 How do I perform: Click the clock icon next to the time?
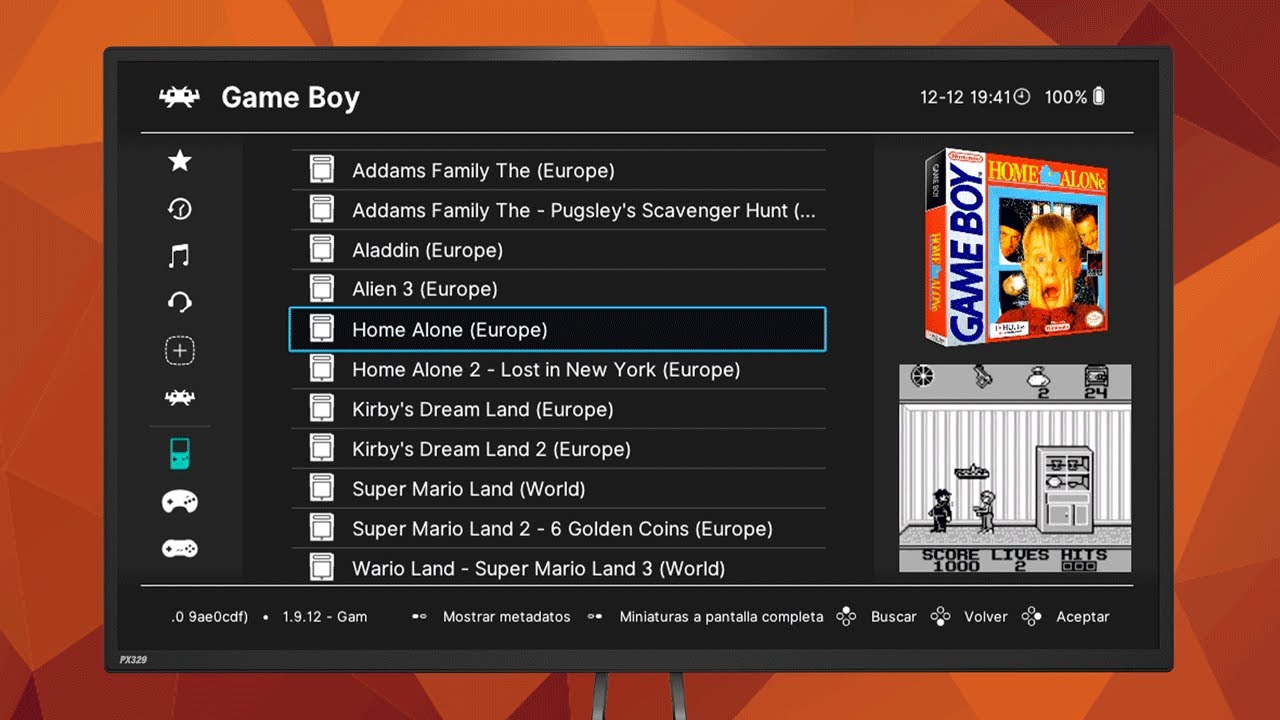coord(1021,97)
